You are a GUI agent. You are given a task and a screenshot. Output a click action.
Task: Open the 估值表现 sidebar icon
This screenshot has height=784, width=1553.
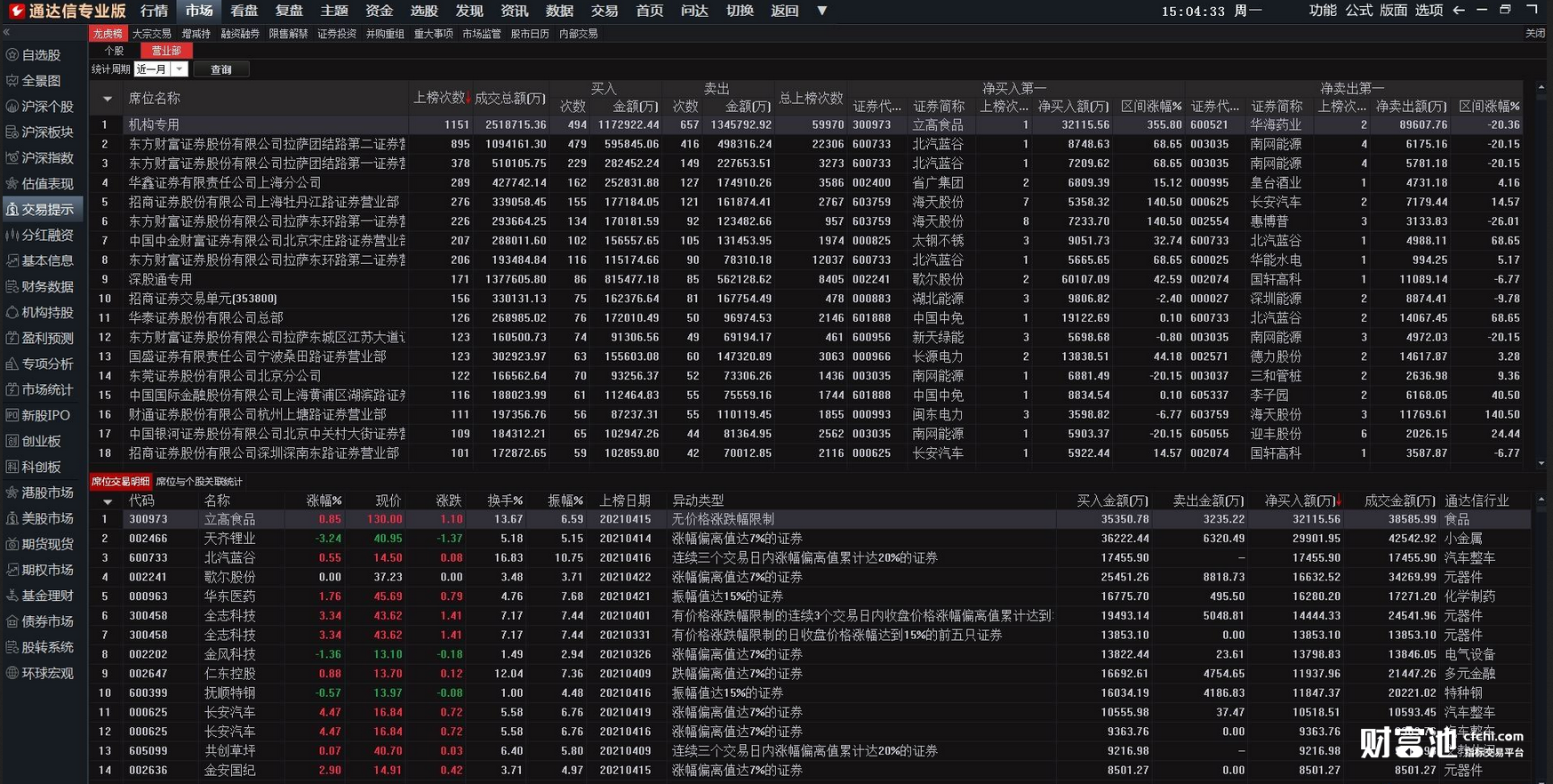(x=12, y=184)
